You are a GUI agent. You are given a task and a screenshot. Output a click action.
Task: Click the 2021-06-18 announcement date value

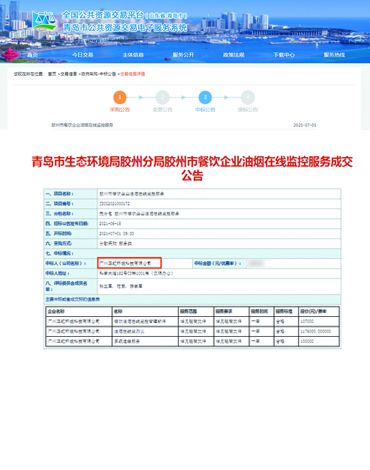click(110, 223)
